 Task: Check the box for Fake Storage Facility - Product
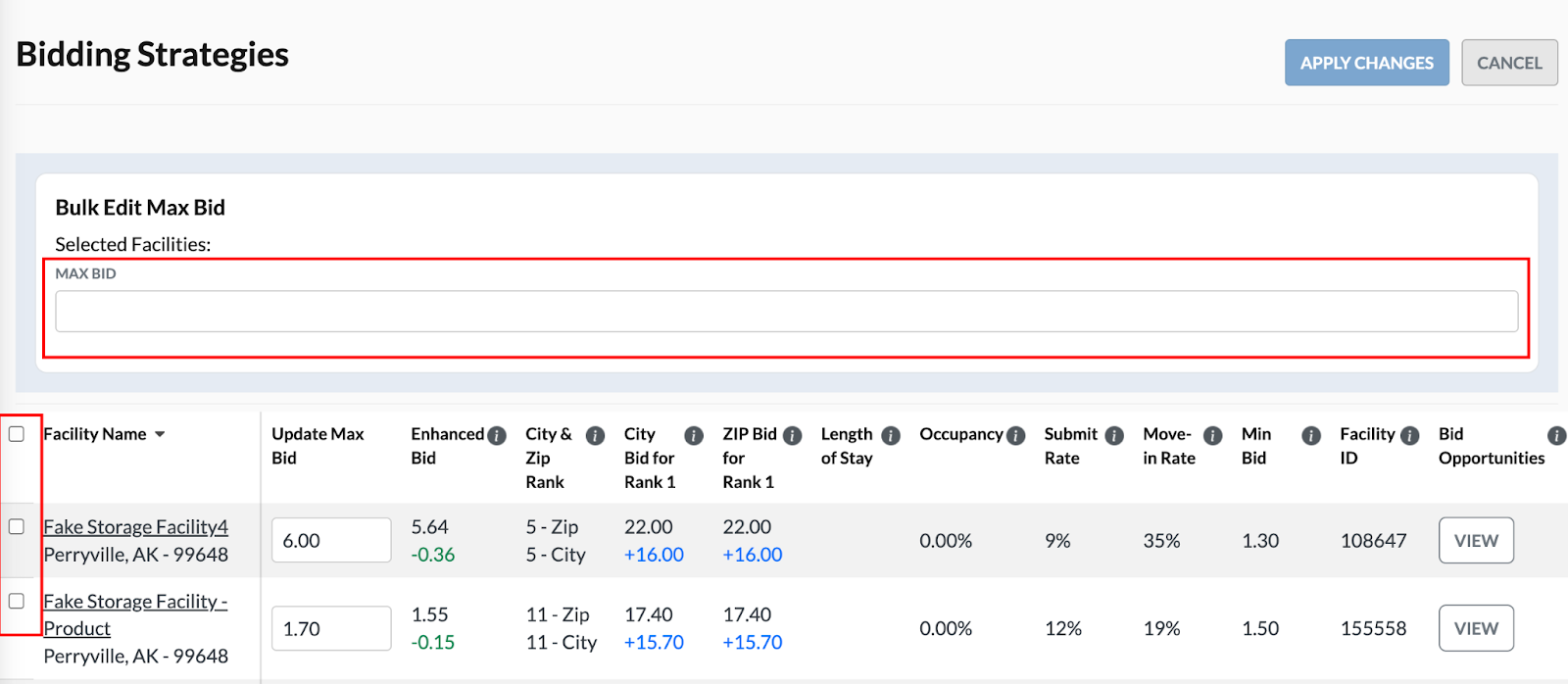tap(17, 601)
